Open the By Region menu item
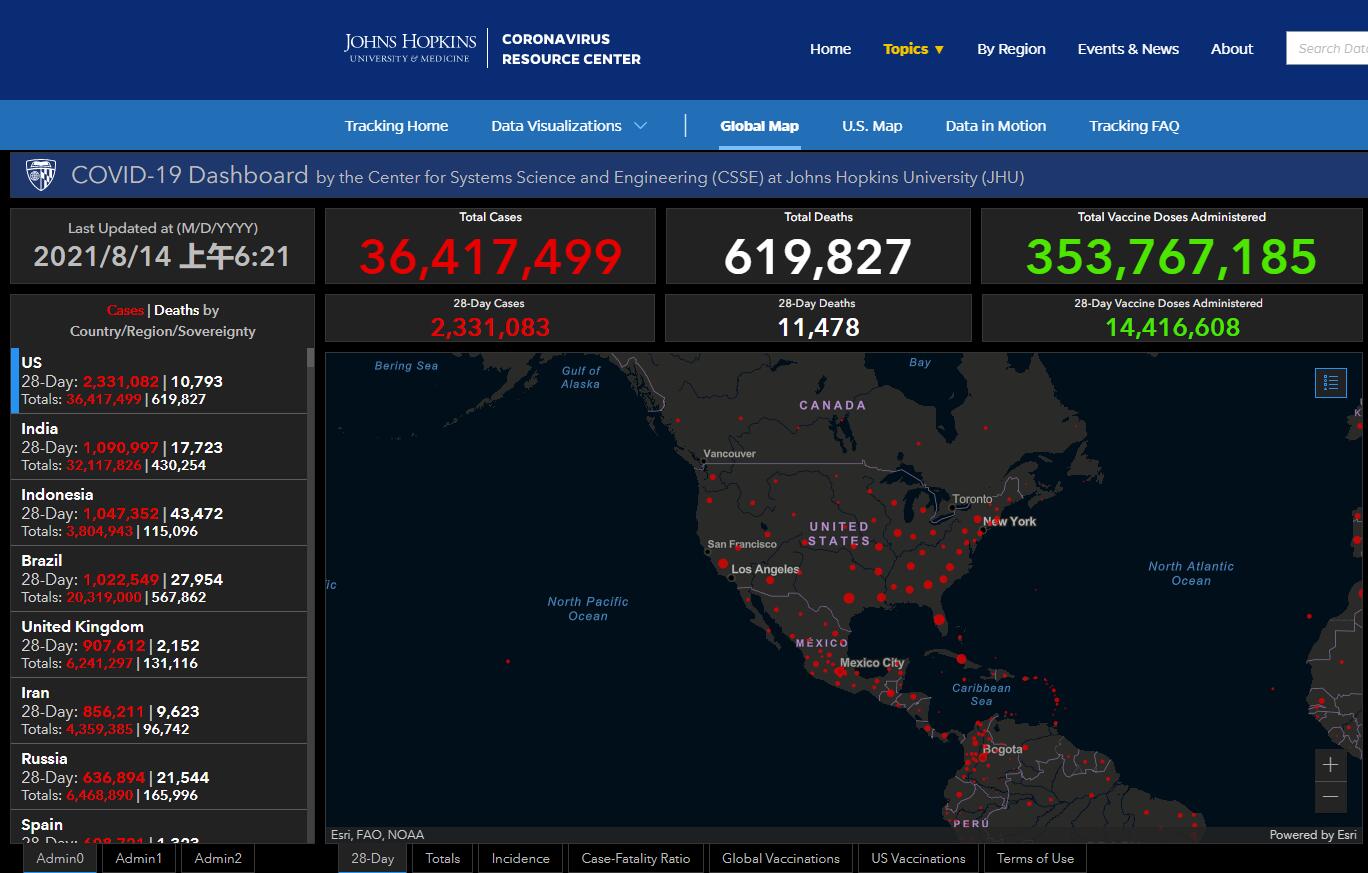 (x=1011, y=49)
